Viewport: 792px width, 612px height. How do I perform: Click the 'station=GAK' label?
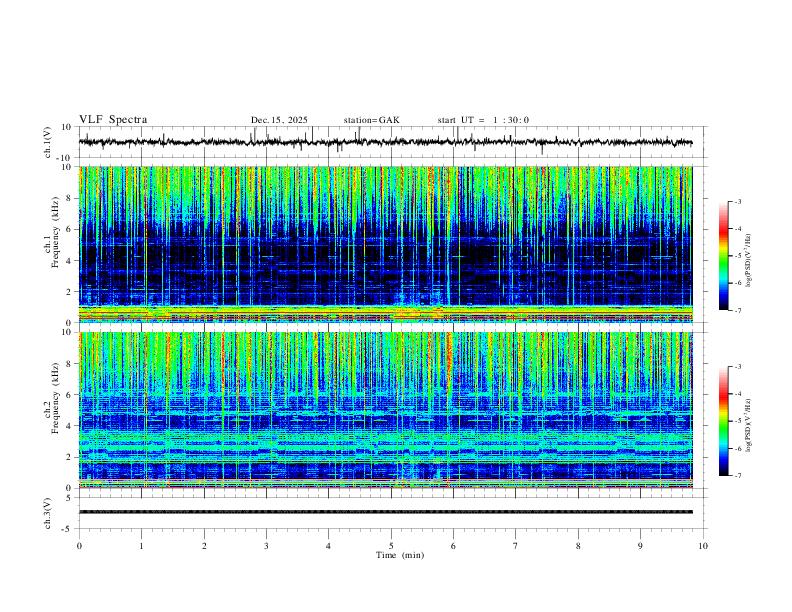point(371,120)
